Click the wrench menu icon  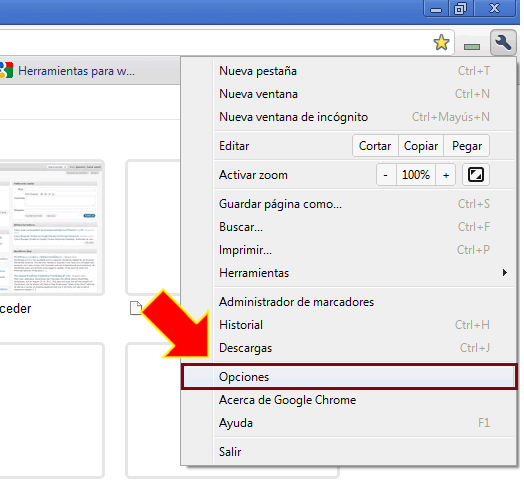(x=503, y=42)
